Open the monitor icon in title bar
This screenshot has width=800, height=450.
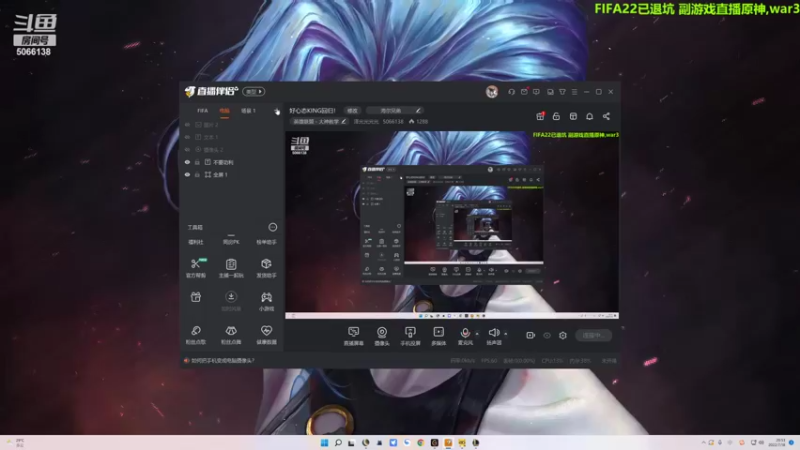coord(550,92)
